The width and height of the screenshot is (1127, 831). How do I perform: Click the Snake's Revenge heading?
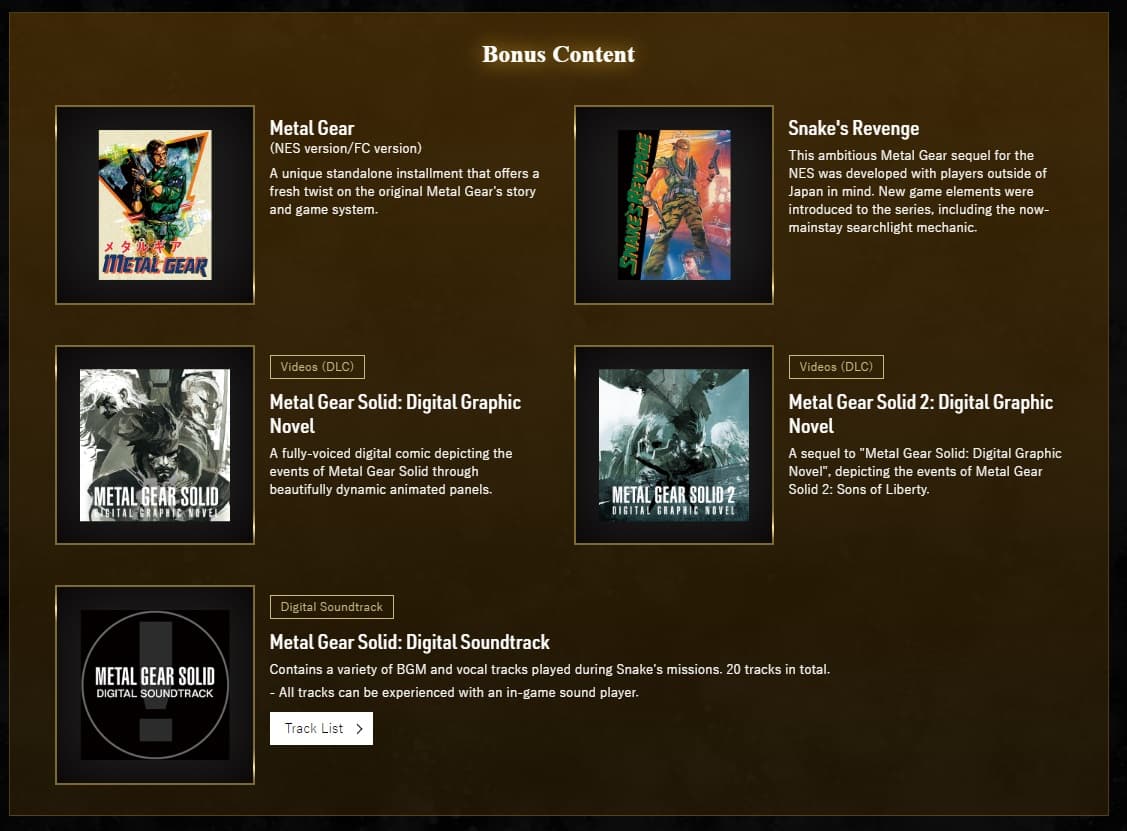(x=853, y=127)
